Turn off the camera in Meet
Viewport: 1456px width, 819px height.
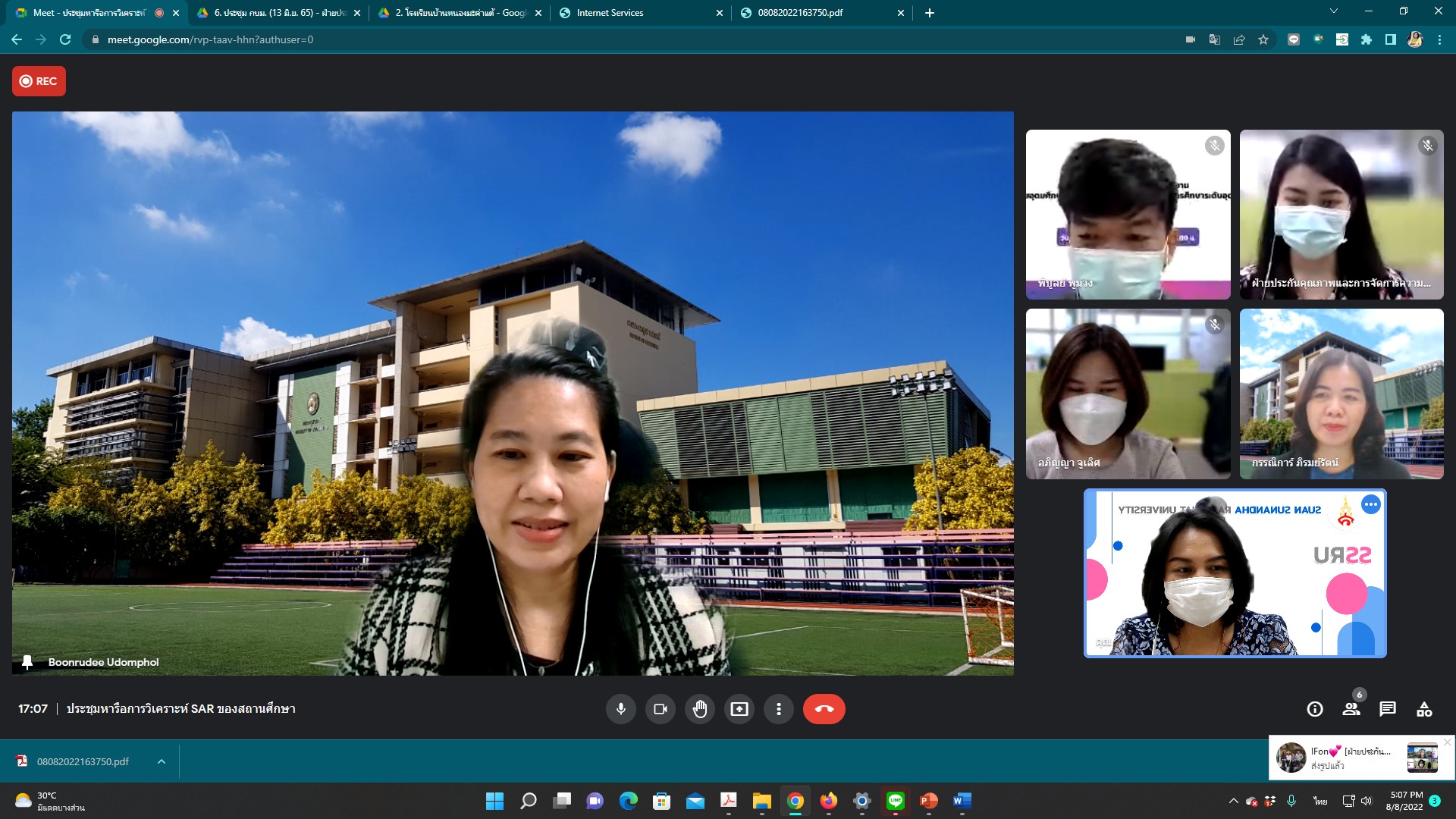tap(660, 709)
